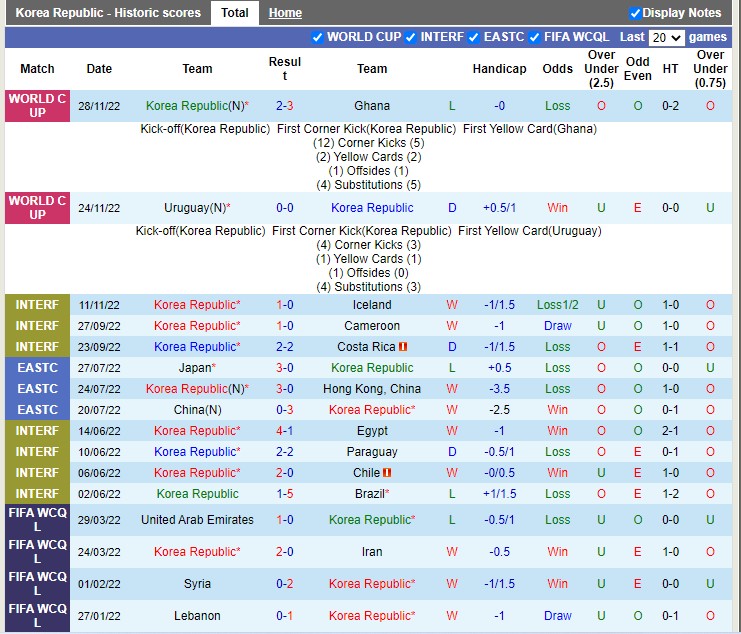Click the Date column header
Viewport: 741px width, 634px height.
tap(99, 69)
